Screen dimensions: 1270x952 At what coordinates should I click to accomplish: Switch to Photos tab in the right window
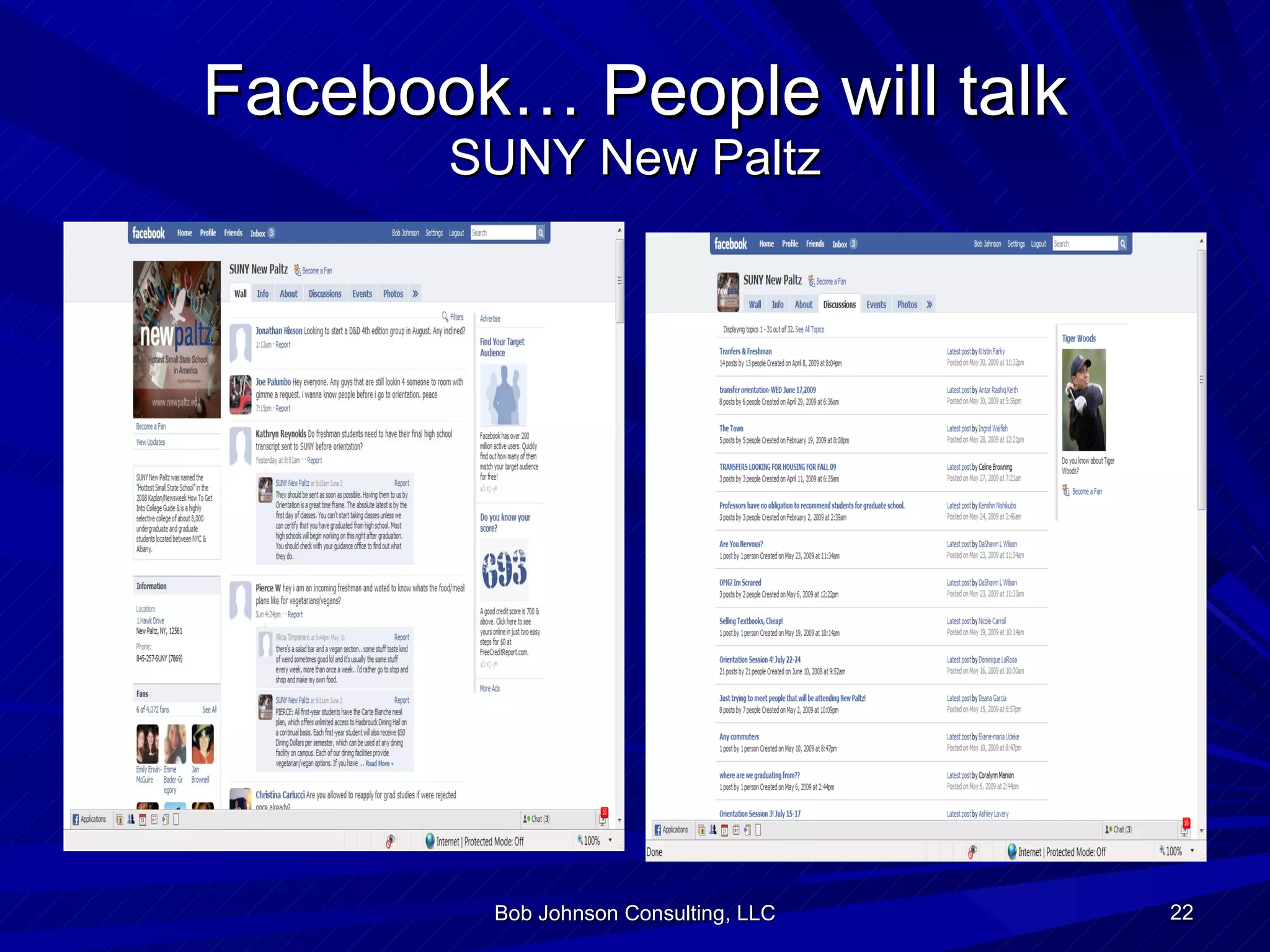point(907,305)
